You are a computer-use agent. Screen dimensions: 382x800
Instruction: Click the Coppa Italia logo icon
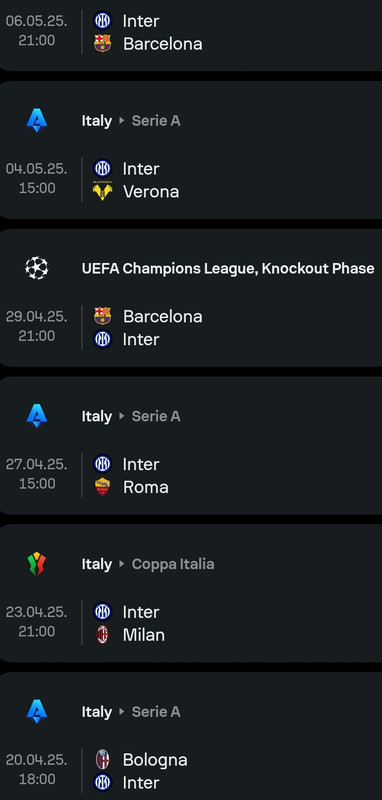click(37, 564)
